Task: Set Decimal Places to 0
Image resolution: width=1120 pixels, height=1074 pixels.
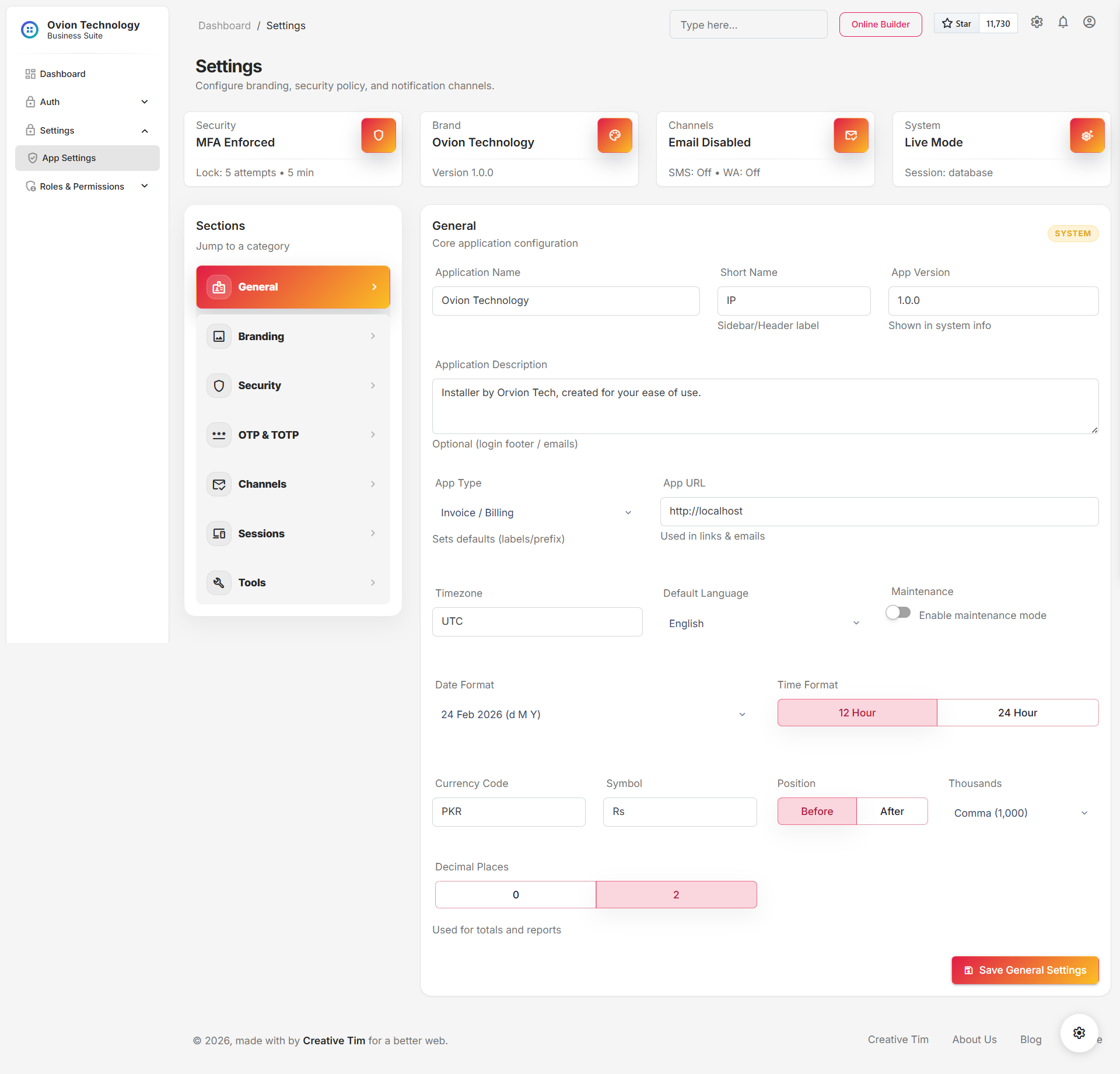Action: (515, 894)
